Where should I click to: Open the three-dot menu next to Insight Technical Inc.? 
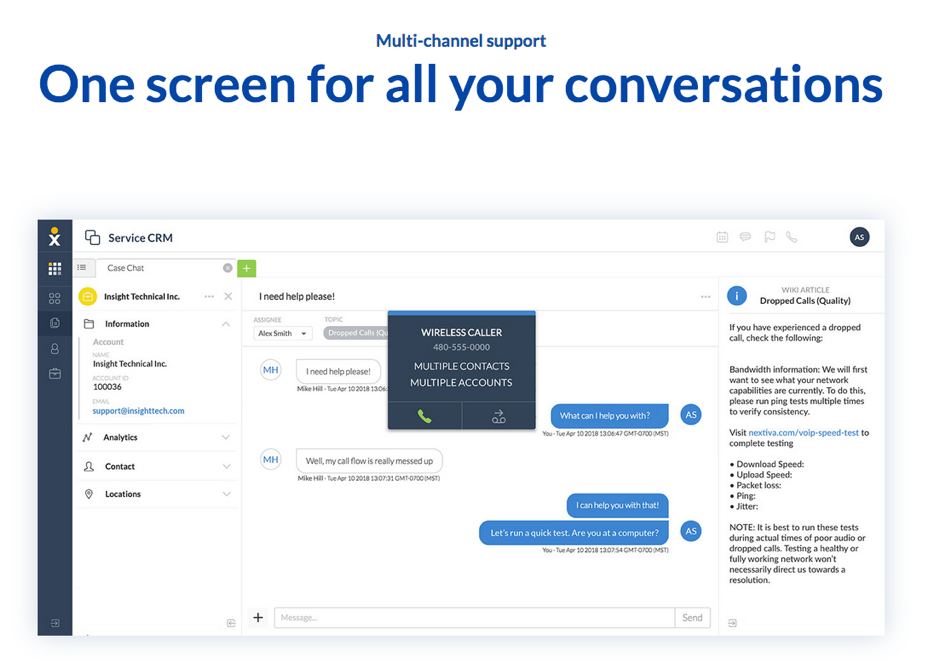[208, 296]
